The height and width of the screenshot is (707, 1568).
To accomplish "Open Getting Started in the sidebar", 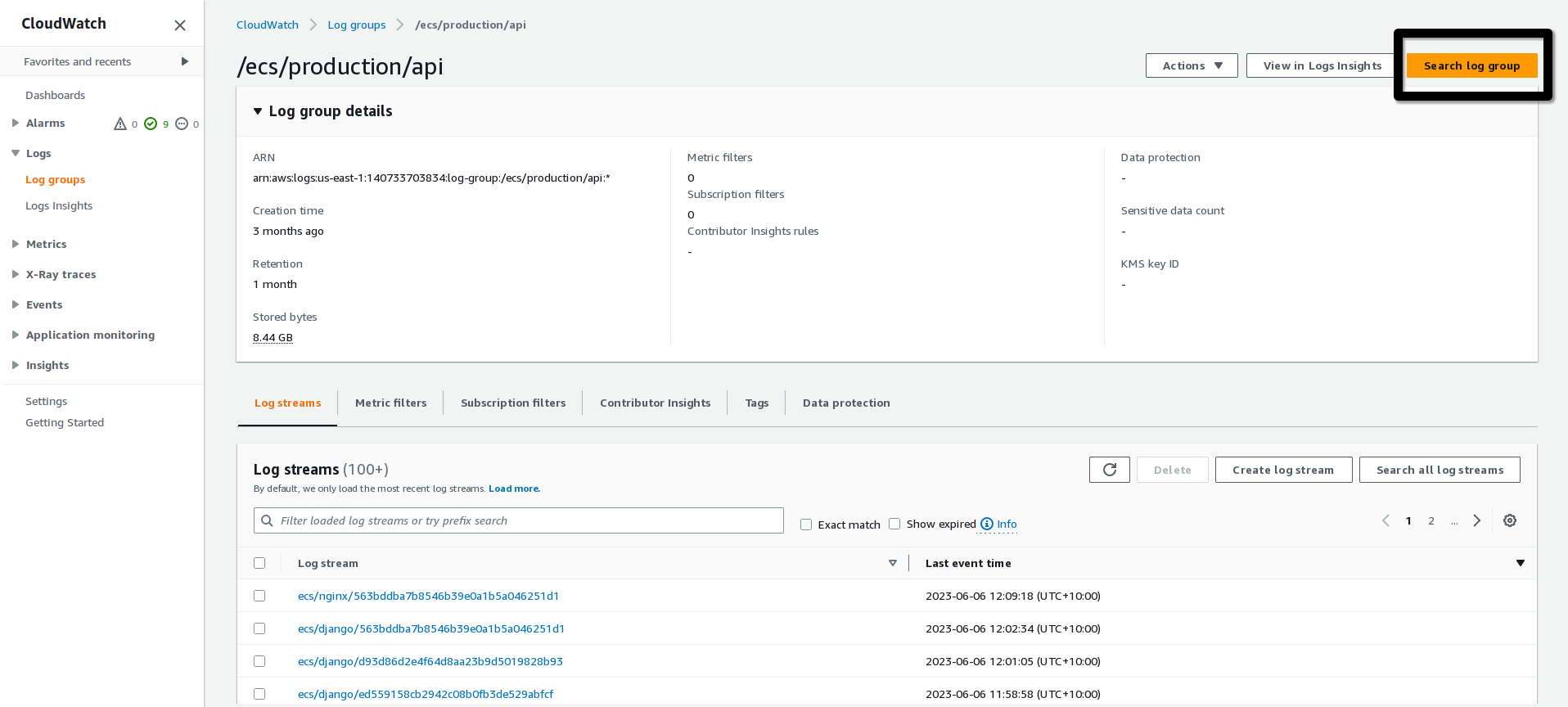I will pyautogui.click(x=65, y=422).
